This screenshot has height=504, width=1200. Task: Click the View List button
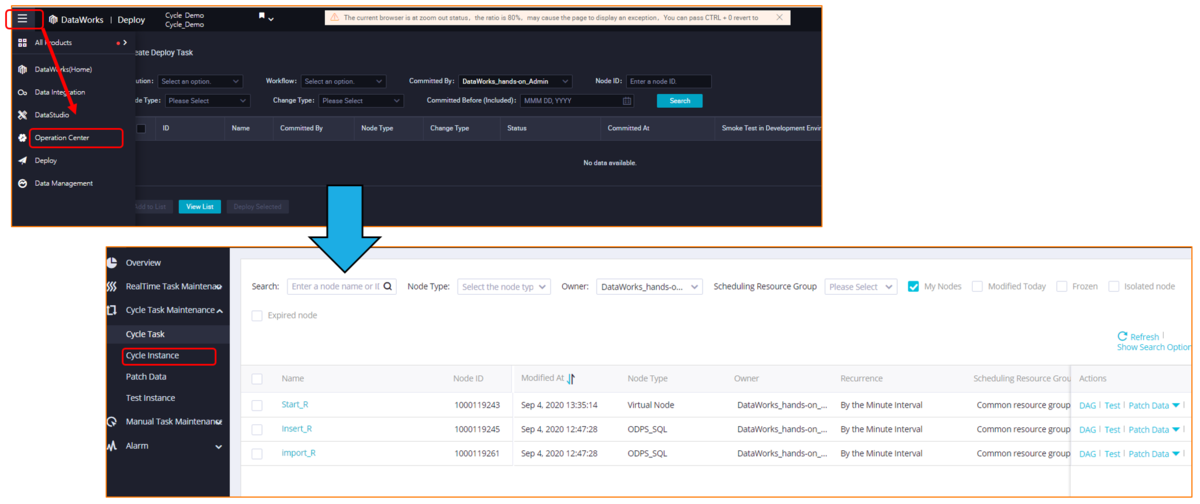200,206
